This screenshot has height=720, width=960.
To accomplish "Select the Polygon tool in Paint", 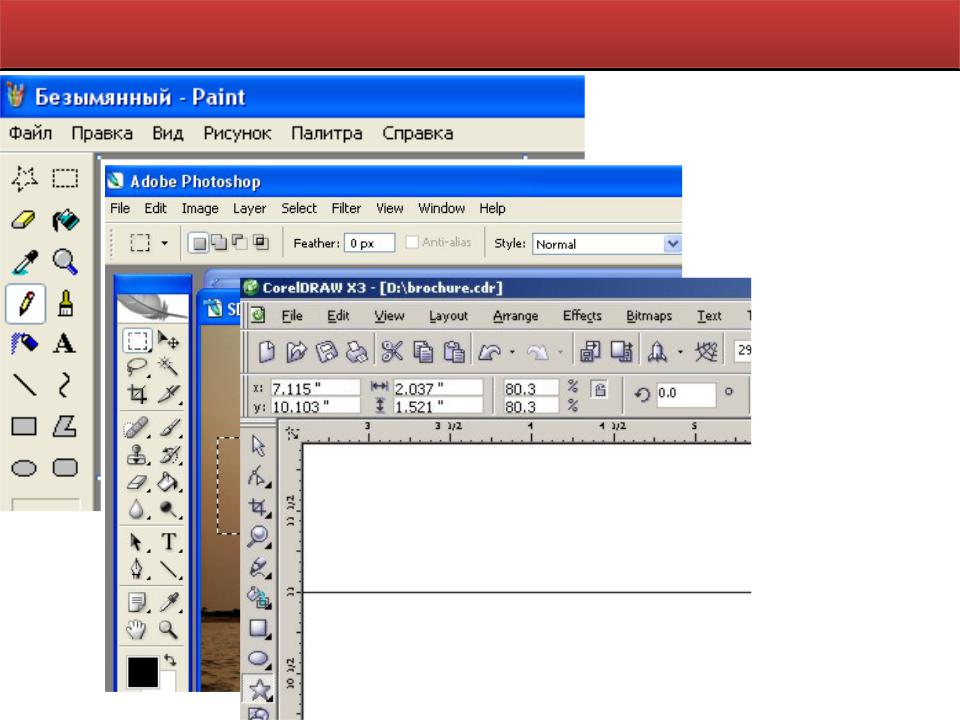I will pyautogui.click(x=65, y=426).
